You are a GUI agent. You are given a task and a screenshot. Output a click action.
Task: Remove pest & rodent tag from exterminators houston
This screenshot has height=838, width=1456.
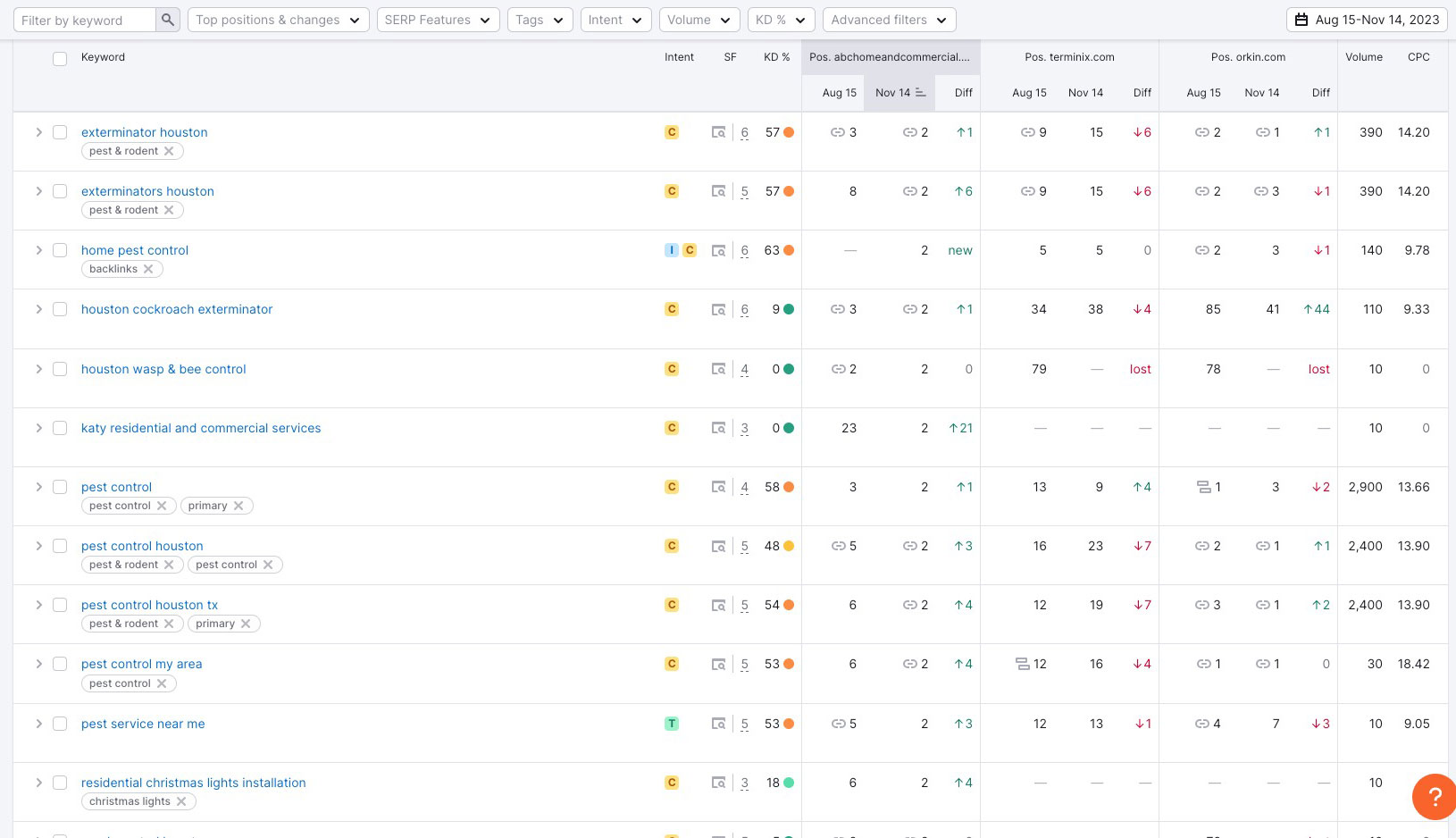169,210
